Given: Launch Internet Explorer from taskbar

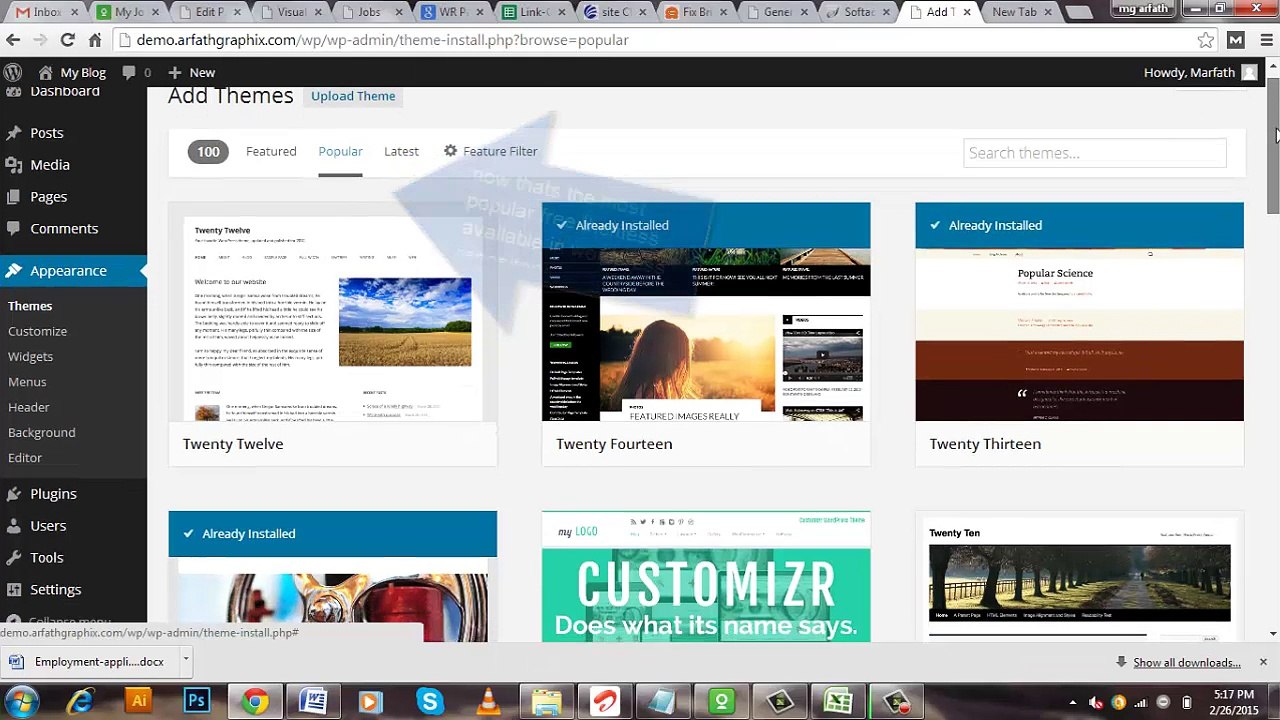Looking at the screenshot, I should pos(81,702).
